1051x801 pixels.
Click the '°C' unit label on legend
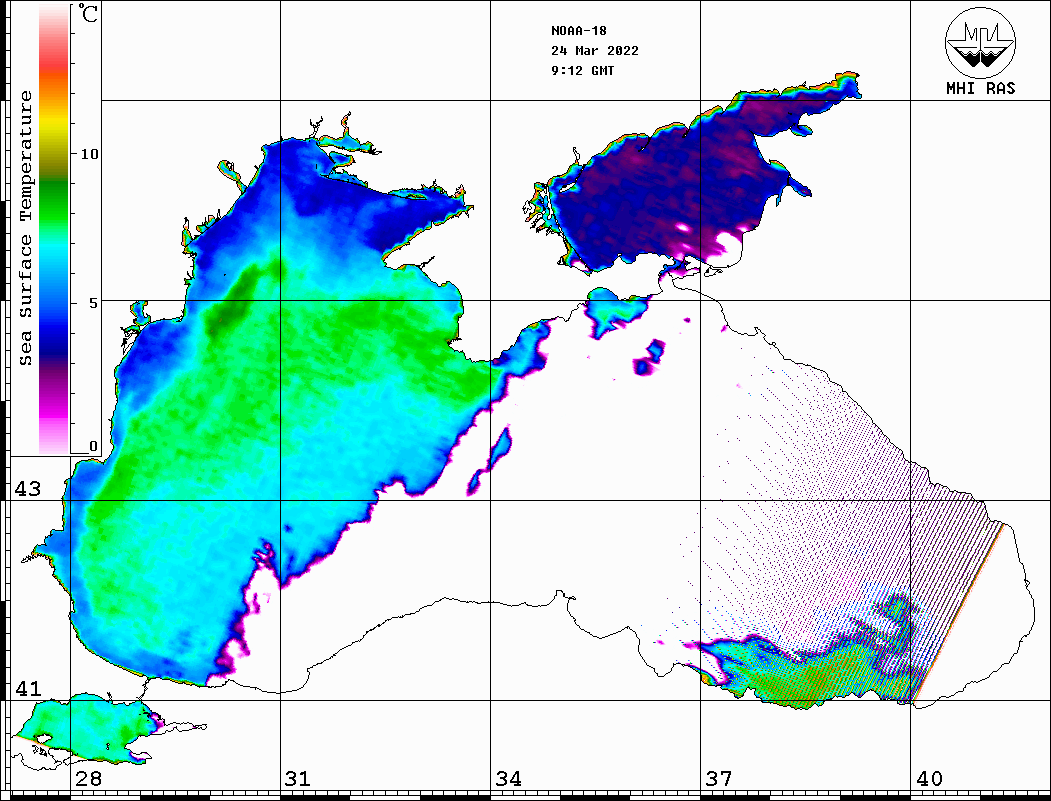(87, 13)
